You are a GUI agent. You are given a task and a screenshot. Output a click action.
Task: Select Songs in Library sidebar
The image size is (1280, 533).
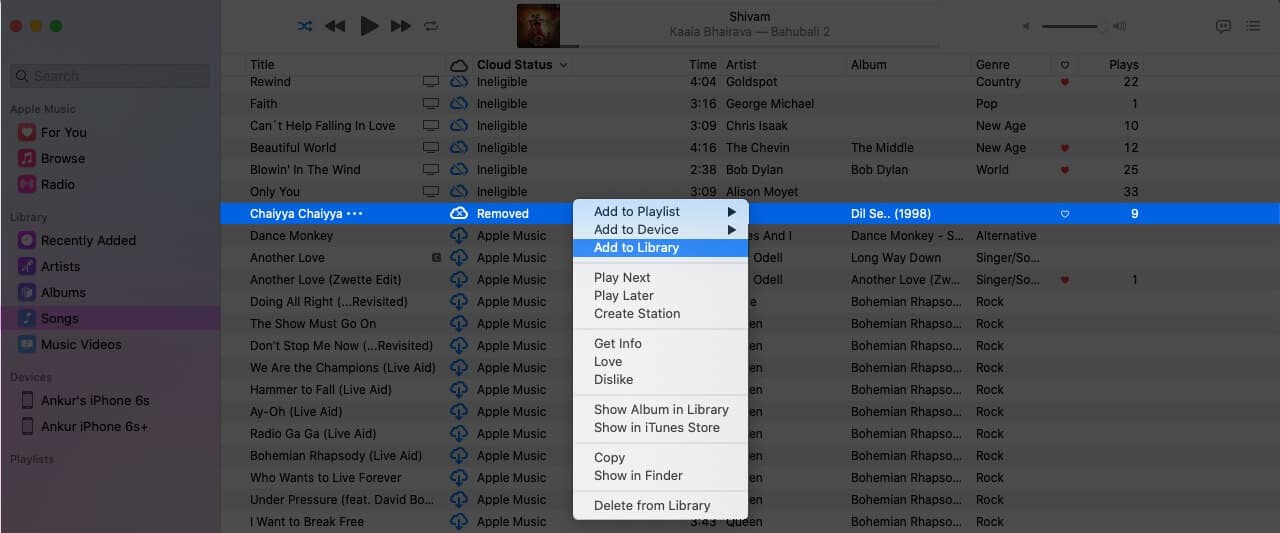(x=110, y=318)
